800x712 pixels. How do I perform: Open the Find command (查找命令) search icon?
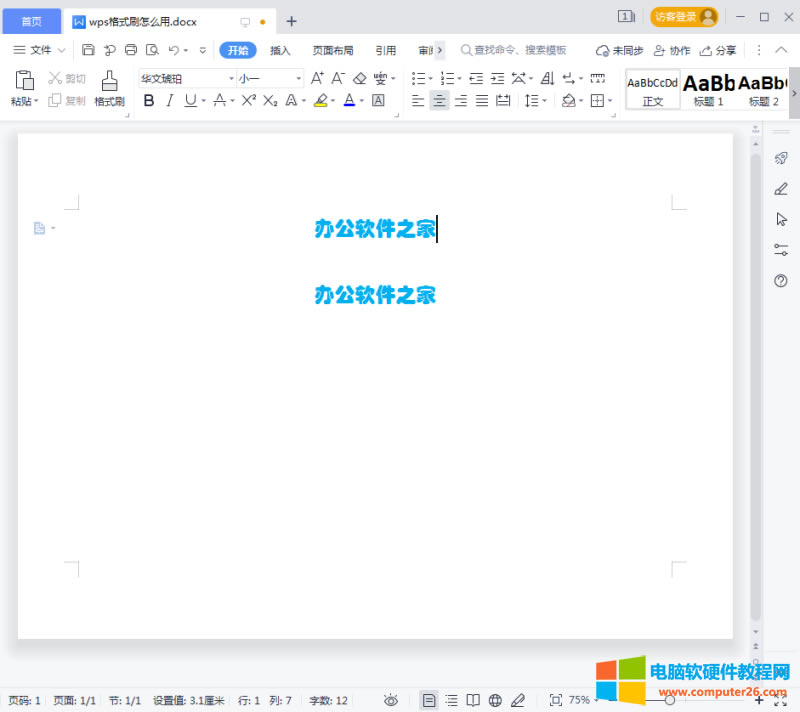pos(466,50)
